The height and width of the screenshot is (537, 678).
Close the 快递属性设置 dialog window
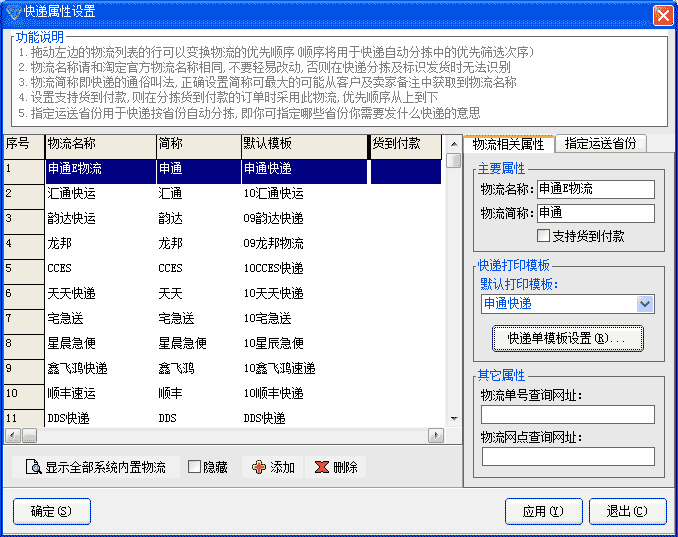662,15
